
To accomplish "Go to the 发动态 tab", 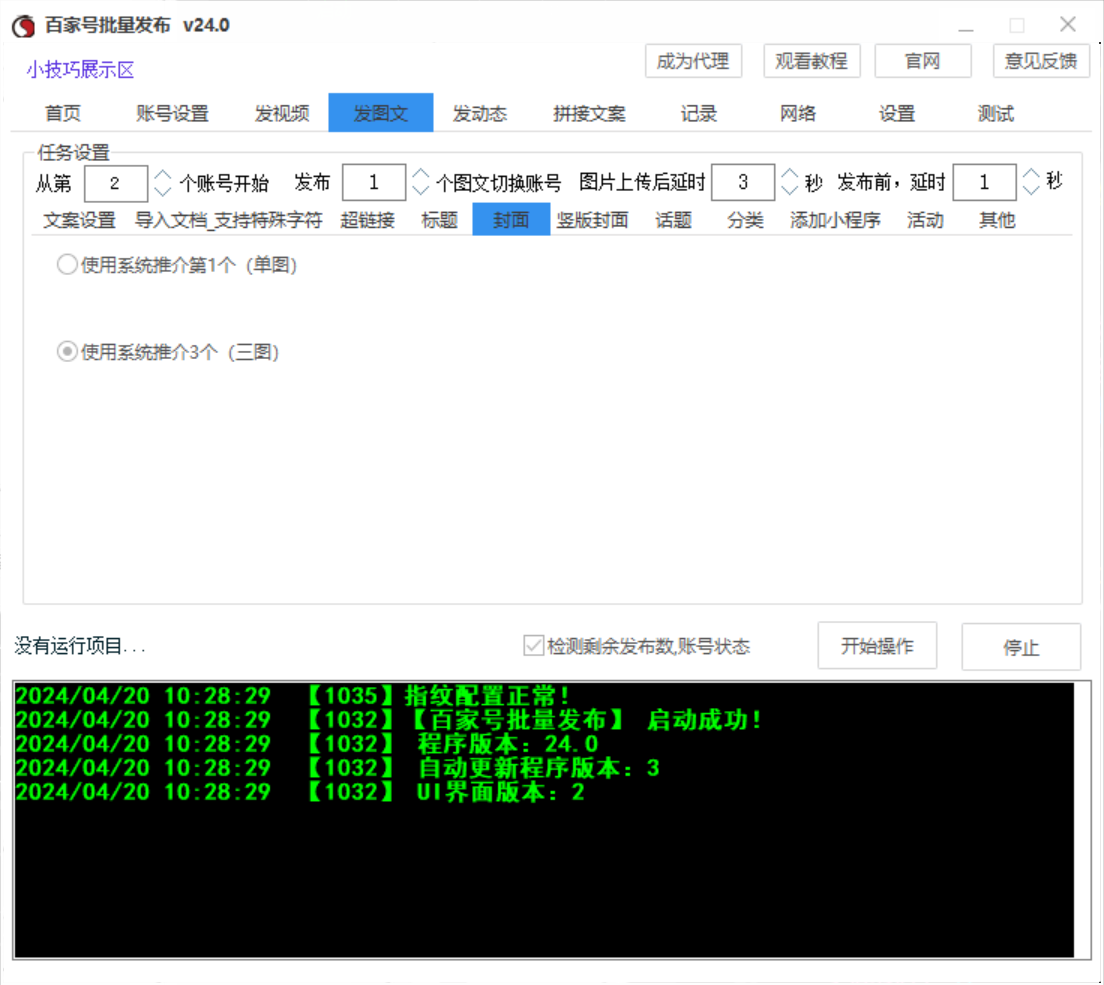I will tap(479, 113).
